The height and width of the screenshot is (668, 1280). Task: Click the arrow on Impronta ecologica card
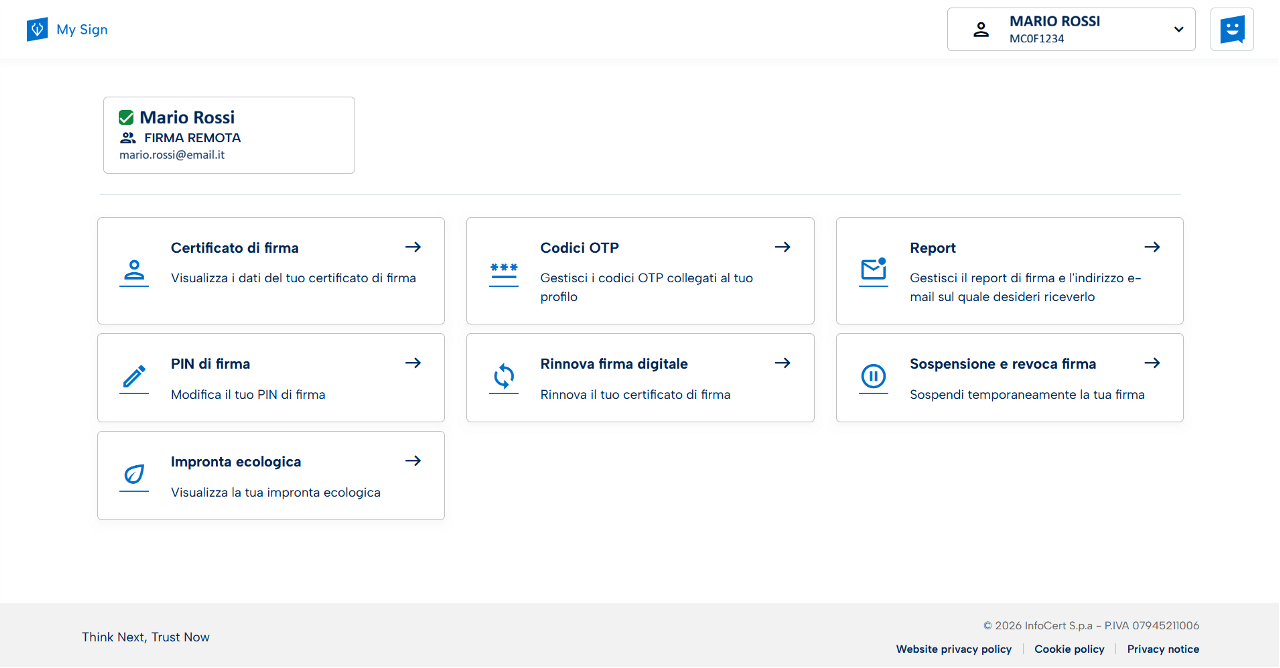click(413, 461)
